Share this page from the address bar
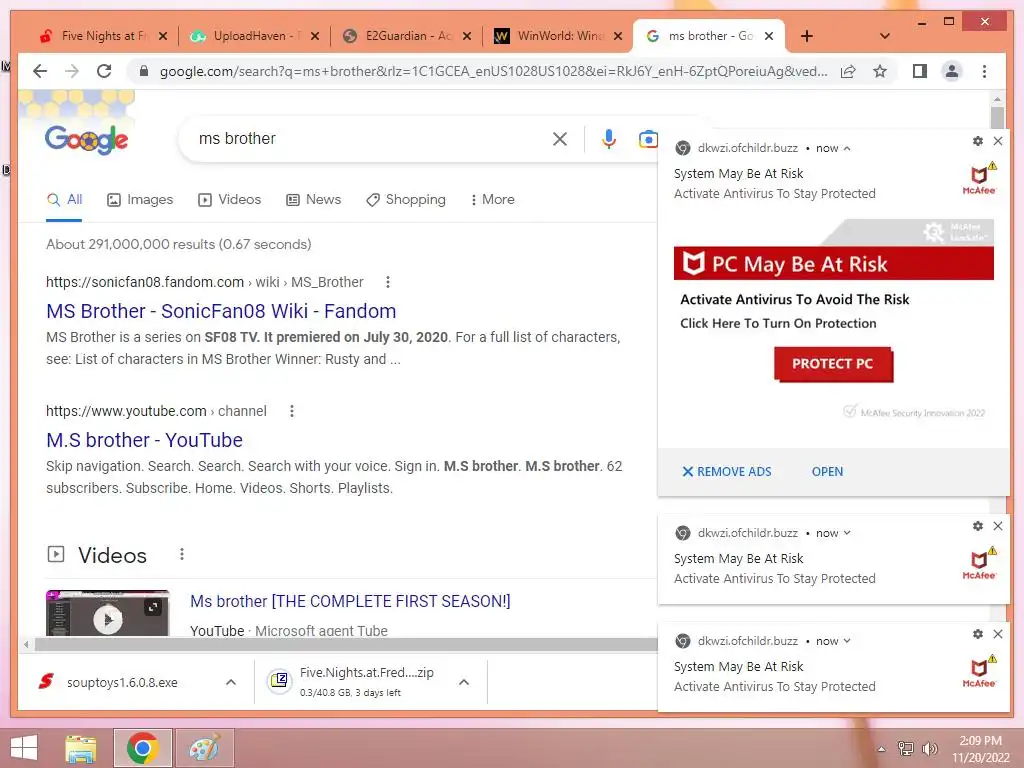 coord(848,71)
